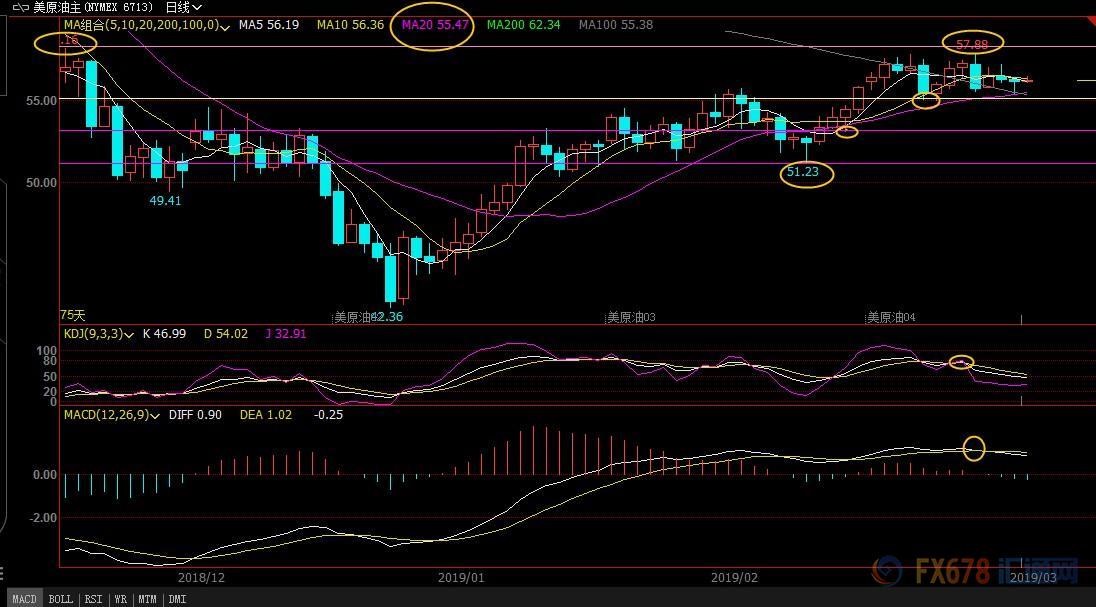1096x607 pixels.
Task: Switch to the DMI indicator tab
Action: 178,599
